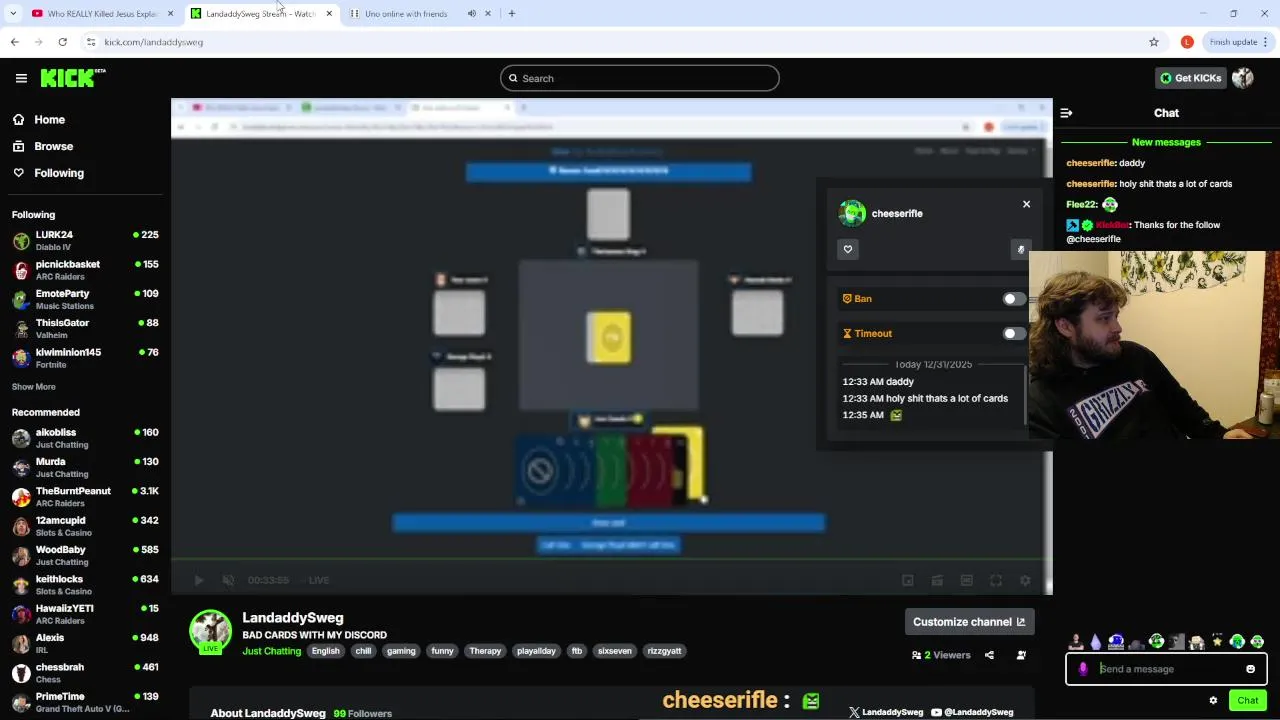Screen dimensions: 1280x720
Task: Open chessbrah recommended channel
Action: tap(85, 673)
